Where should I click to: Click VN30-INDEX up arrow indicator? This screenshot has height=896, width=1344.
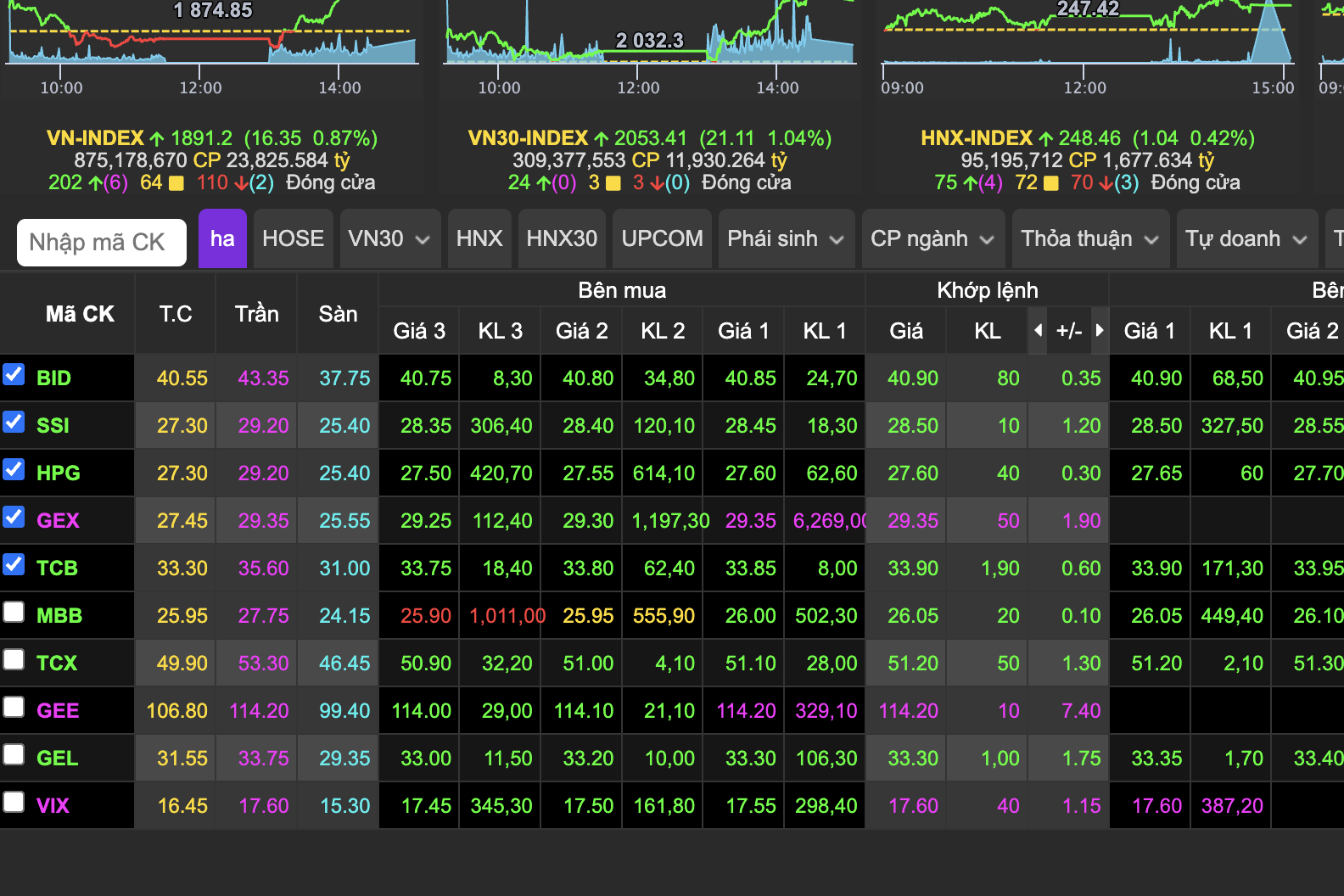click(x=602, y=138)
